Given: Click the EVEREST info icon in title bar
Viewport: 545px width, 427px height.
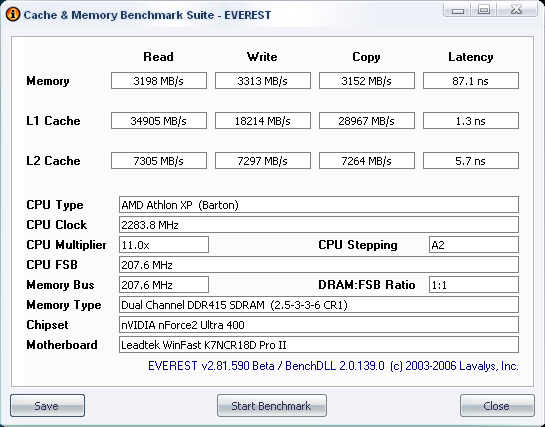Looking at the screenshot, I should (x=13, y=15).
